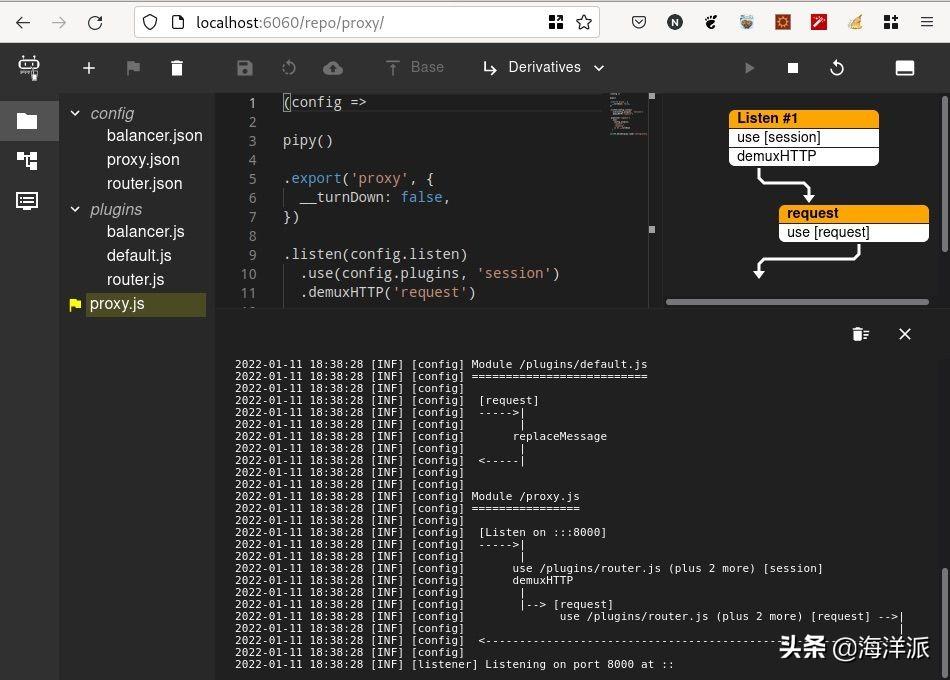
Task: Collapse the plugins folder
Action: click(x=75, y=210)
